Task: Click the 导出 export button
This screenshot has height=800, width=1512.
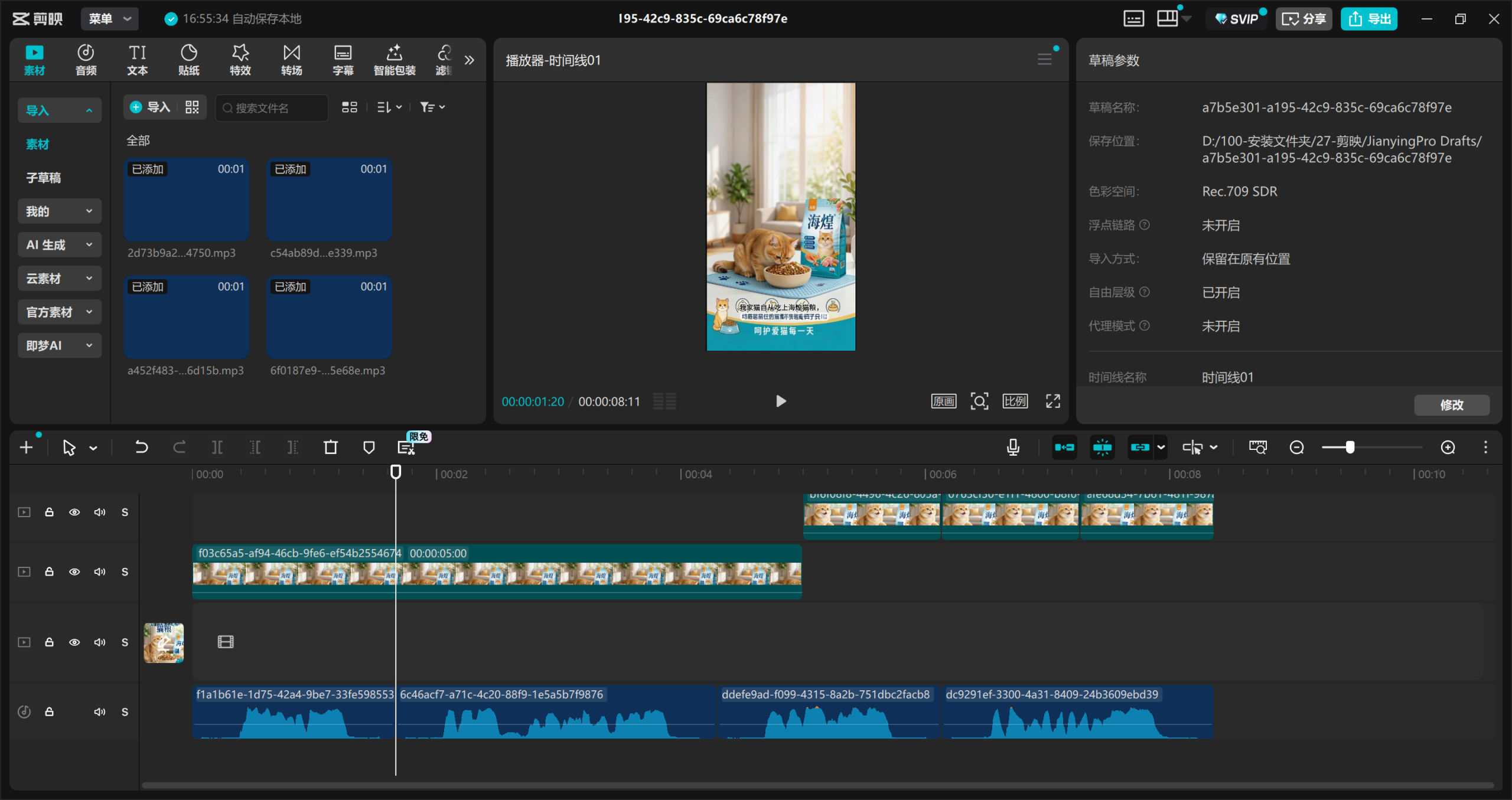Action: click(1368, 18)
